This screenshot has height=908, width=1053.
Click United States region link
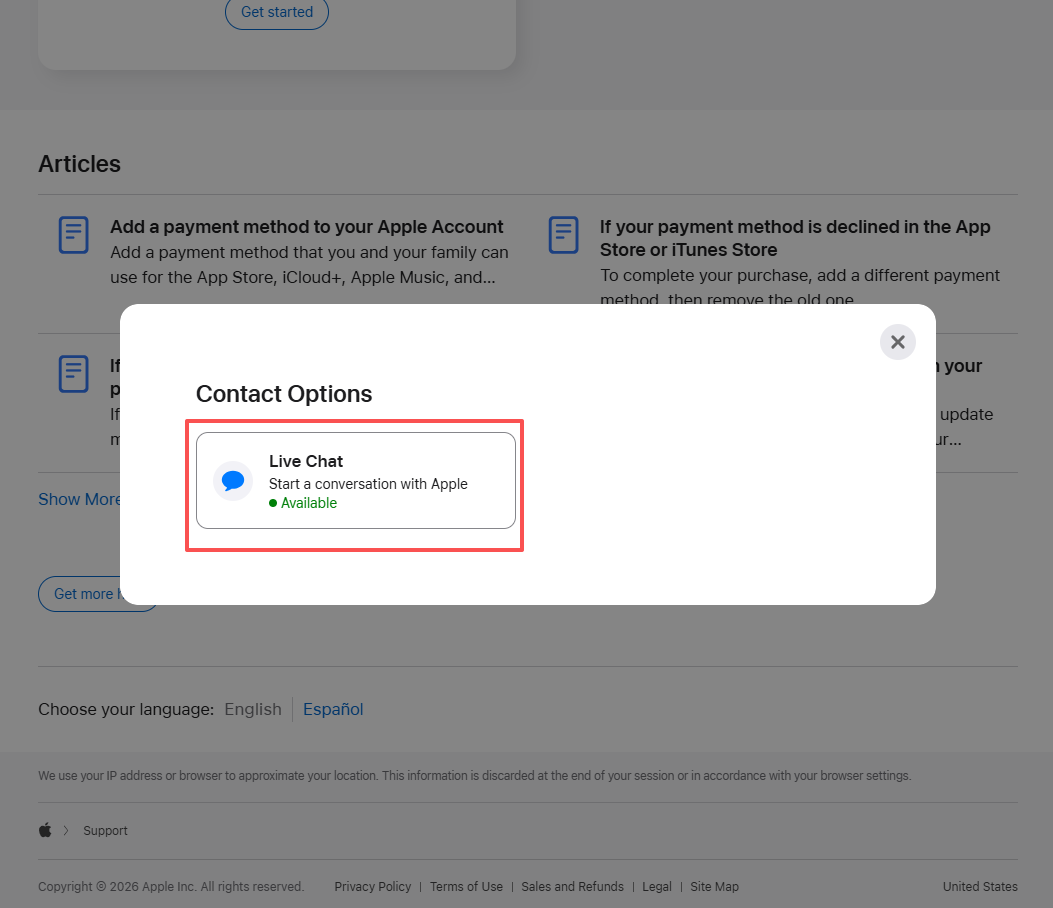[980, 887]
